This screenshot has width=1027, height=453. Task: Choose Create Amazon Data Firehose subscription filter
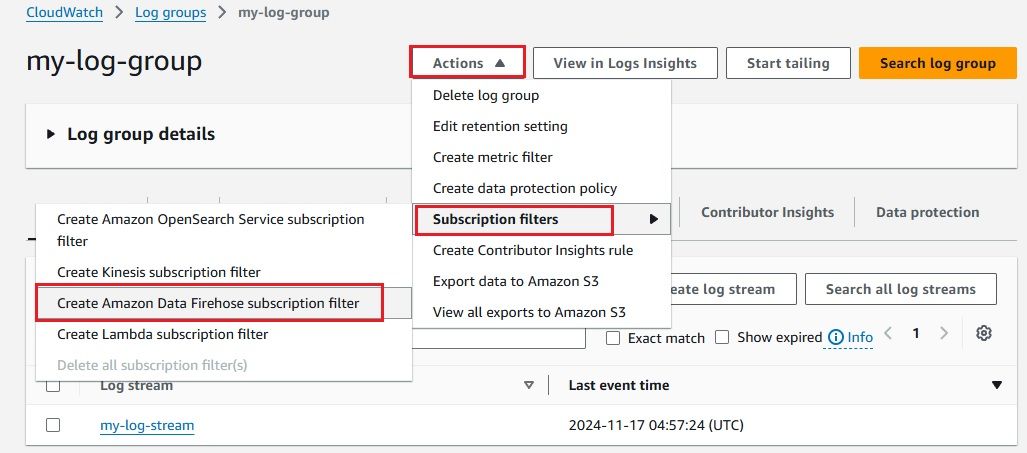pyautogui.click(x=224, y=304)
